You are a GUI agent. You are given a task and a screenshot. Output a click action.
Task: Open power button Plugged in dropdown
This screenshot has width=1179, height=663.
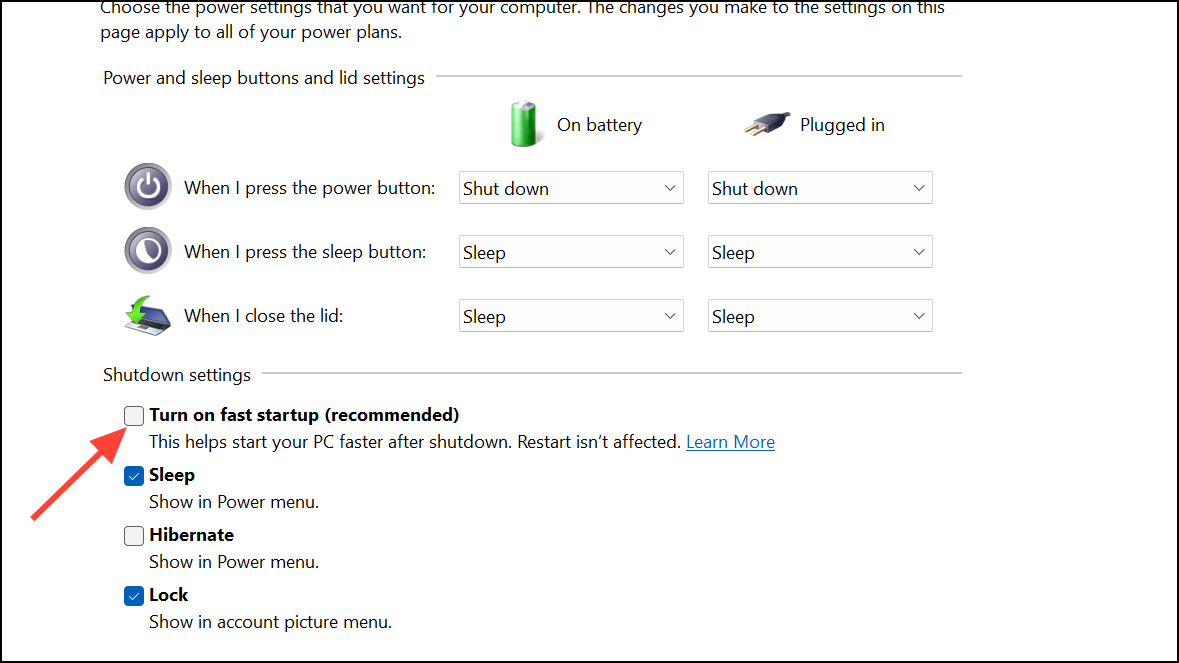pyautogui.click(x=820, y=188)
